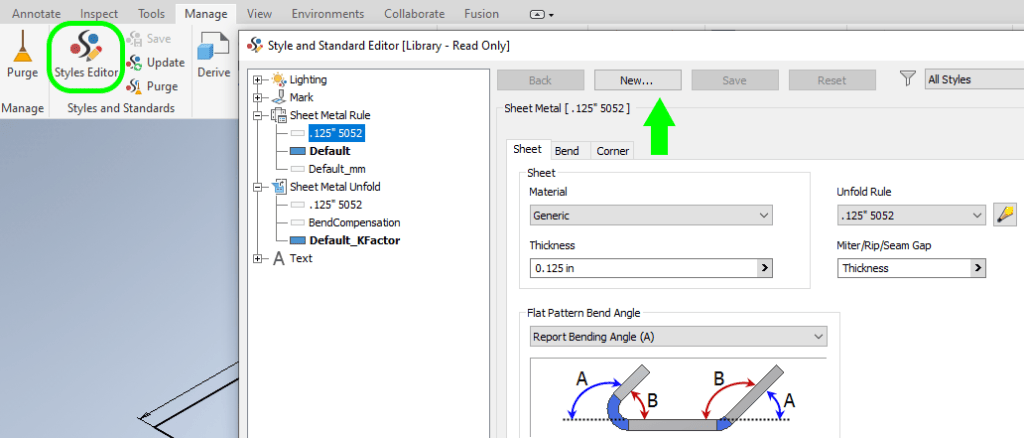Screen dimensions: 1024x438
Task: Click the pencil edit Unfold Rule icon
Action: (x=1004, y=215)
